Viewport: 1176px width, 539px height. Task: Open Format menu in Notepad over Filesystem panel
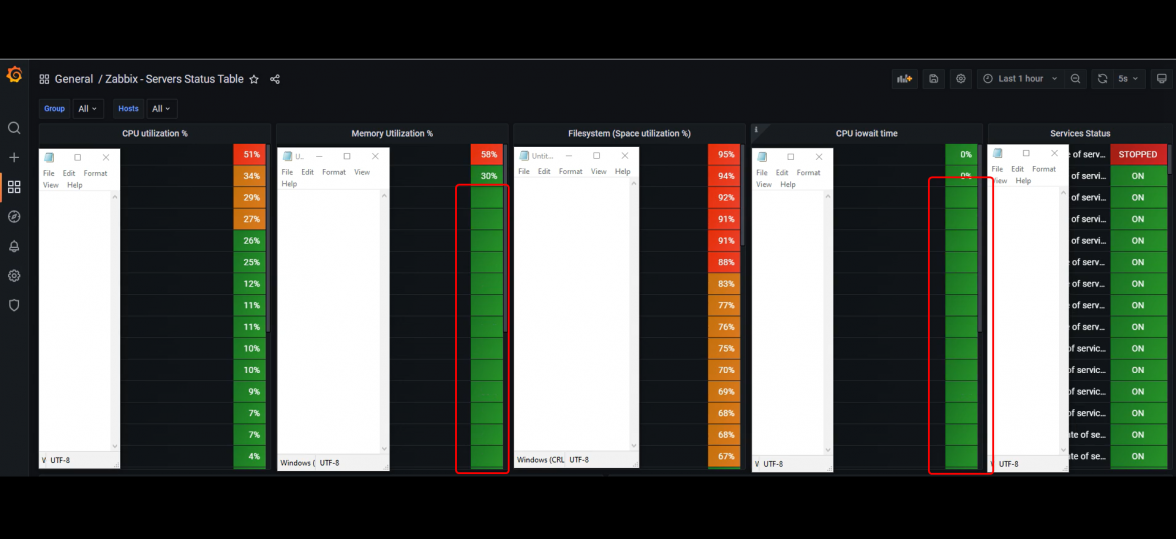click(570, 172)
